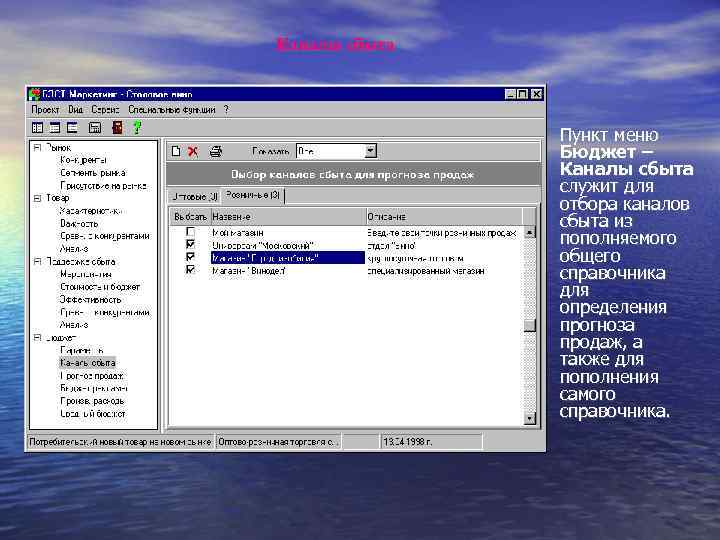Collapse the Поддержка сбыта tree node
The image size is (720, 540).
pyautogui.click(x=37, y=261)
